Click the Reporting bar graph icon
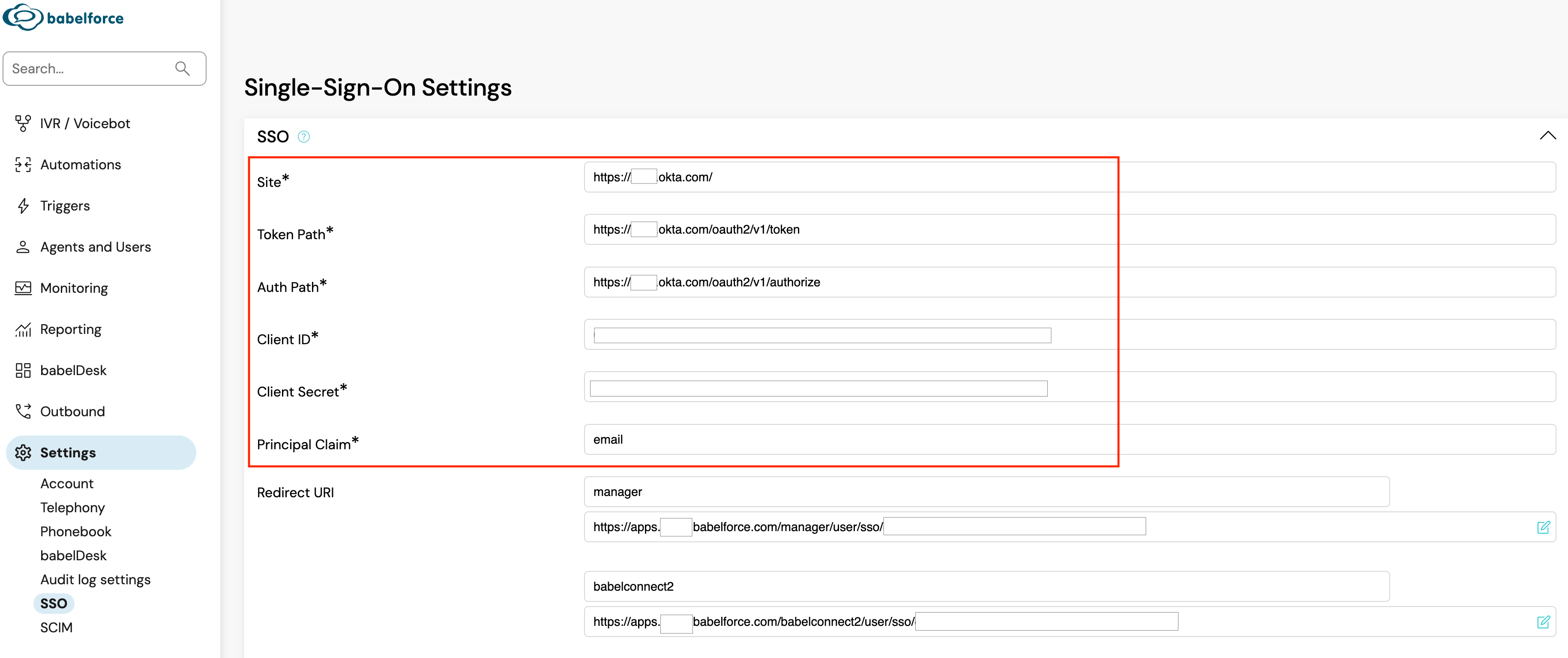This screenshot has width=1568, height=658. click(23, 329)
